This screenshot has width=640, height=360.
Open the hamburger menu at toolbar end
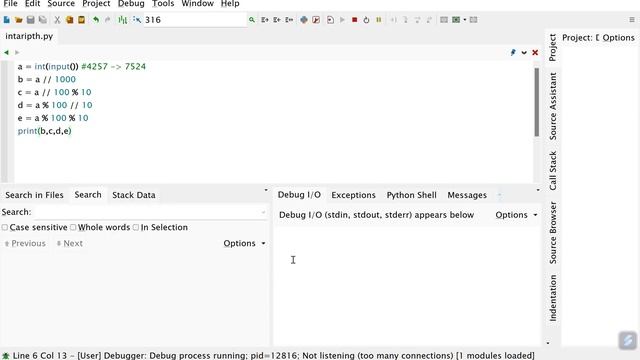[632, 20]
